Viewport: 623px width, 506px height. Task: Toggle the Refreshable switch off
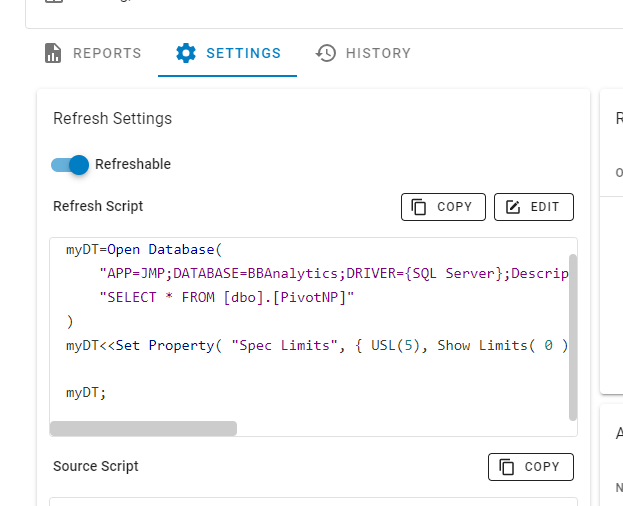(71, 165)
